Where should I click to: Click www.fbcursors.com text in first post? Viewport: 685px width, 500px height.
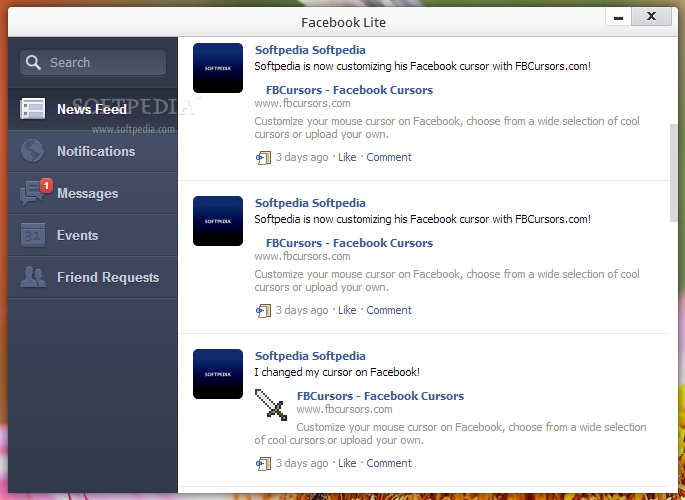302,103
